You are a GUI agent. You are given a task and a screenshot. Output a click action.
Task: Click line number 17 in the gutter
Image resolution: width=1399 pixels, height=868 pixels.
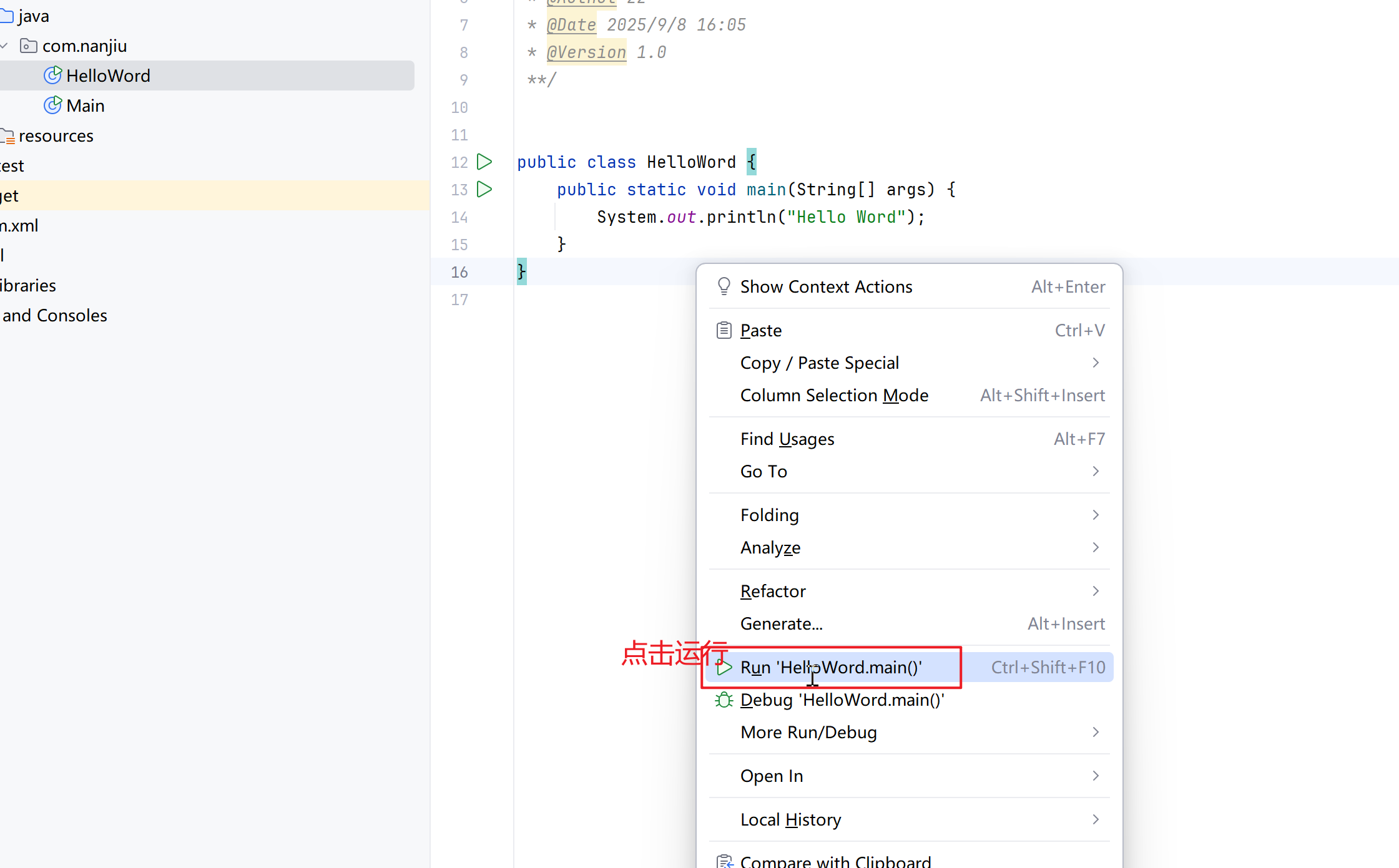(x=459, y=300)
